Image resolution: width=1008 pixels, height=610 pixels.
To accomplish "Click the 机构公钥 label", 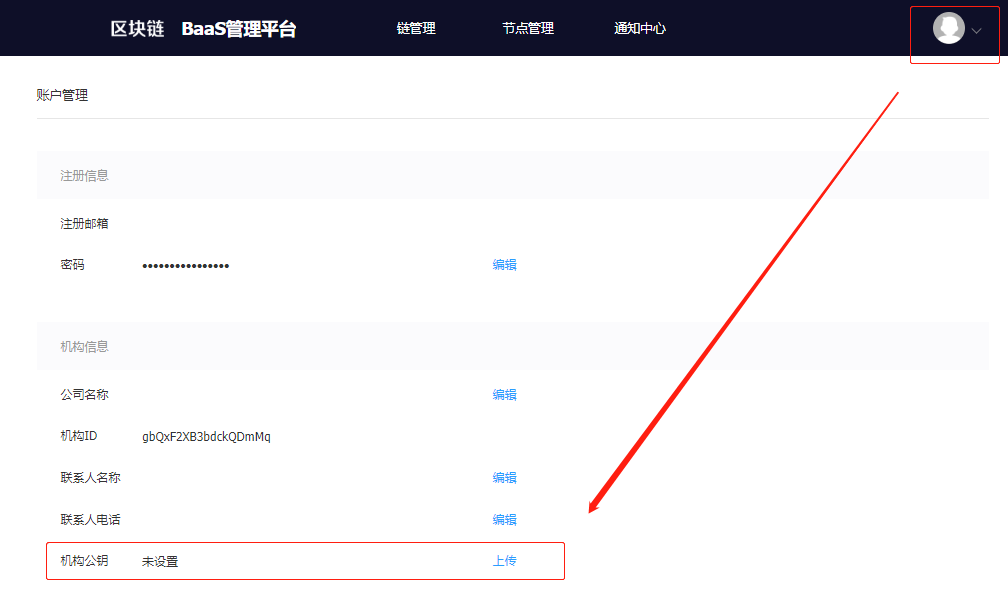I will (x=84, y=561).
